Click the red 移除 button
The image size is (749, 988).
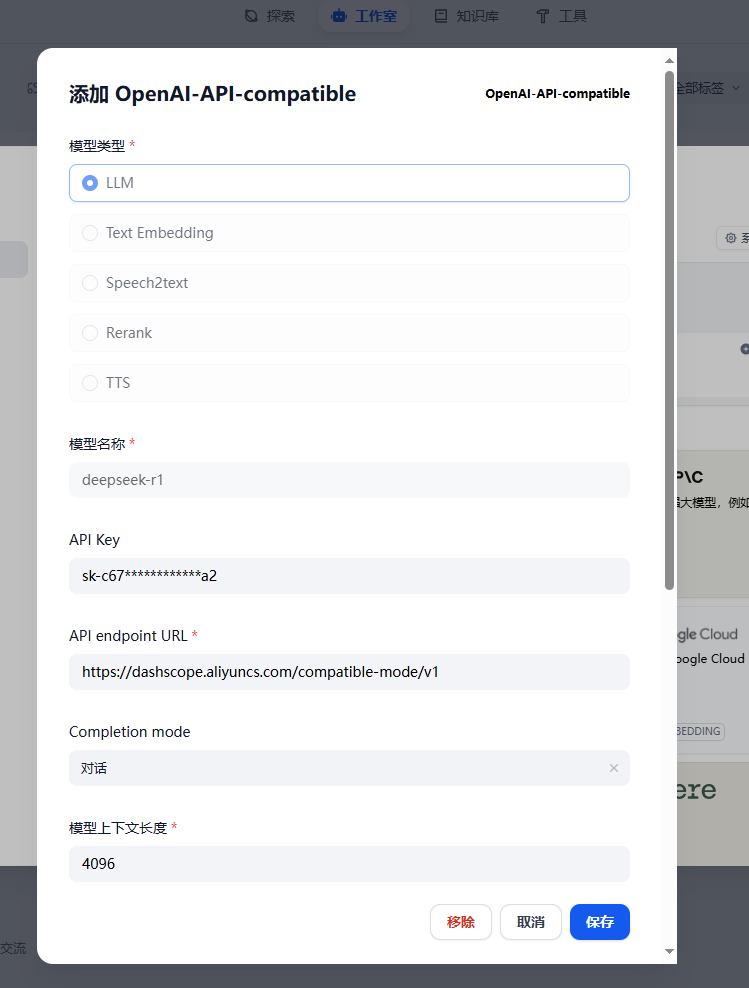click(460, 922)
